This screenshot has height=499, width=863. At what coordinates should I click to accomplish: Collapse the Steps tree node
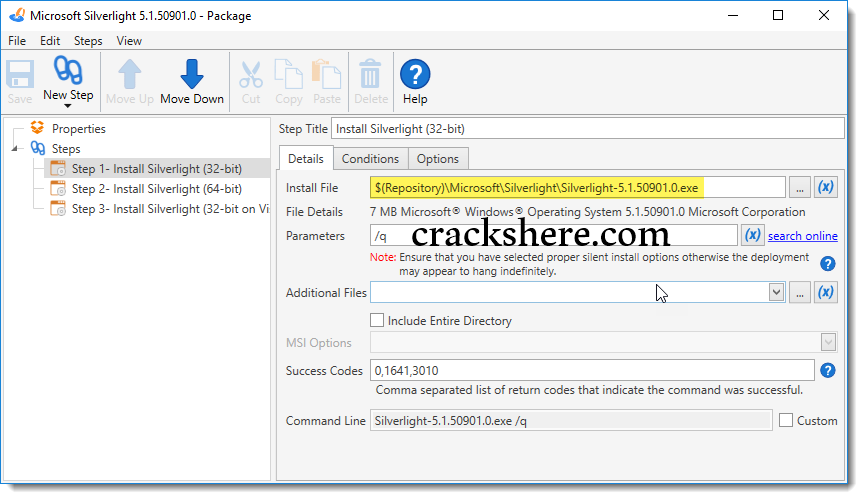(x=15, y=149)
